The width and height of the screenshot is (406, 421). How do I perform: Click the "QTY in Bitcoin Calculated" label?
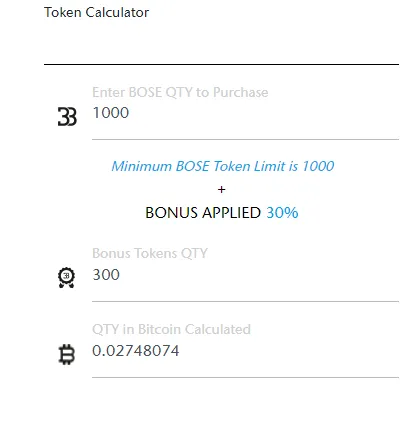coord(171,329)
